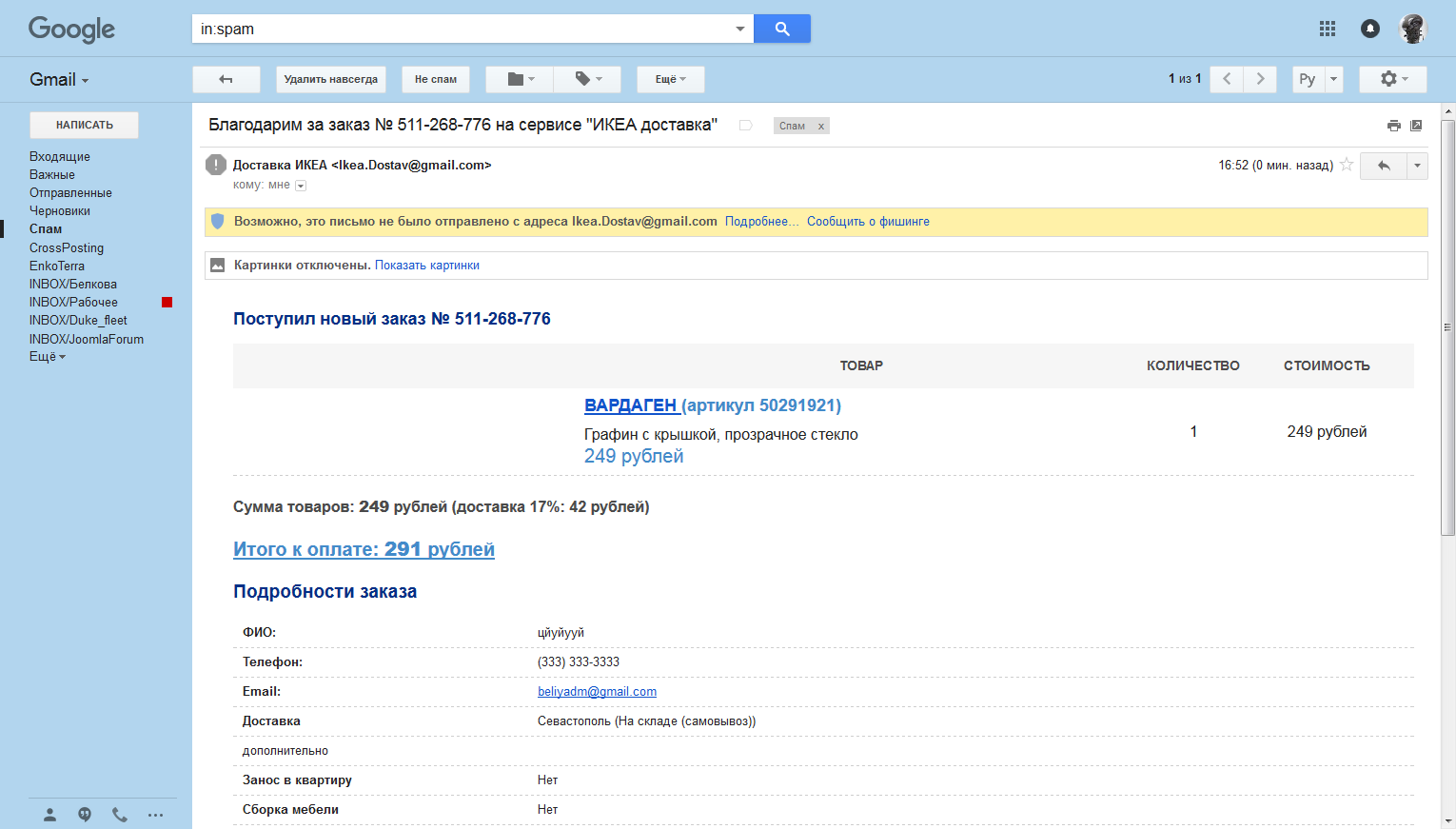Open the phone calls icon
Screen dimensions: 1456x829
click(x=120, y=815)
